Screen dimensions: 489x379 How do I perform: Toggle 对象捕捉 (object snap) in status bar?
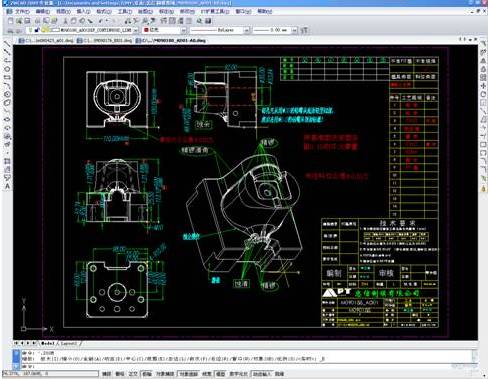165,374
